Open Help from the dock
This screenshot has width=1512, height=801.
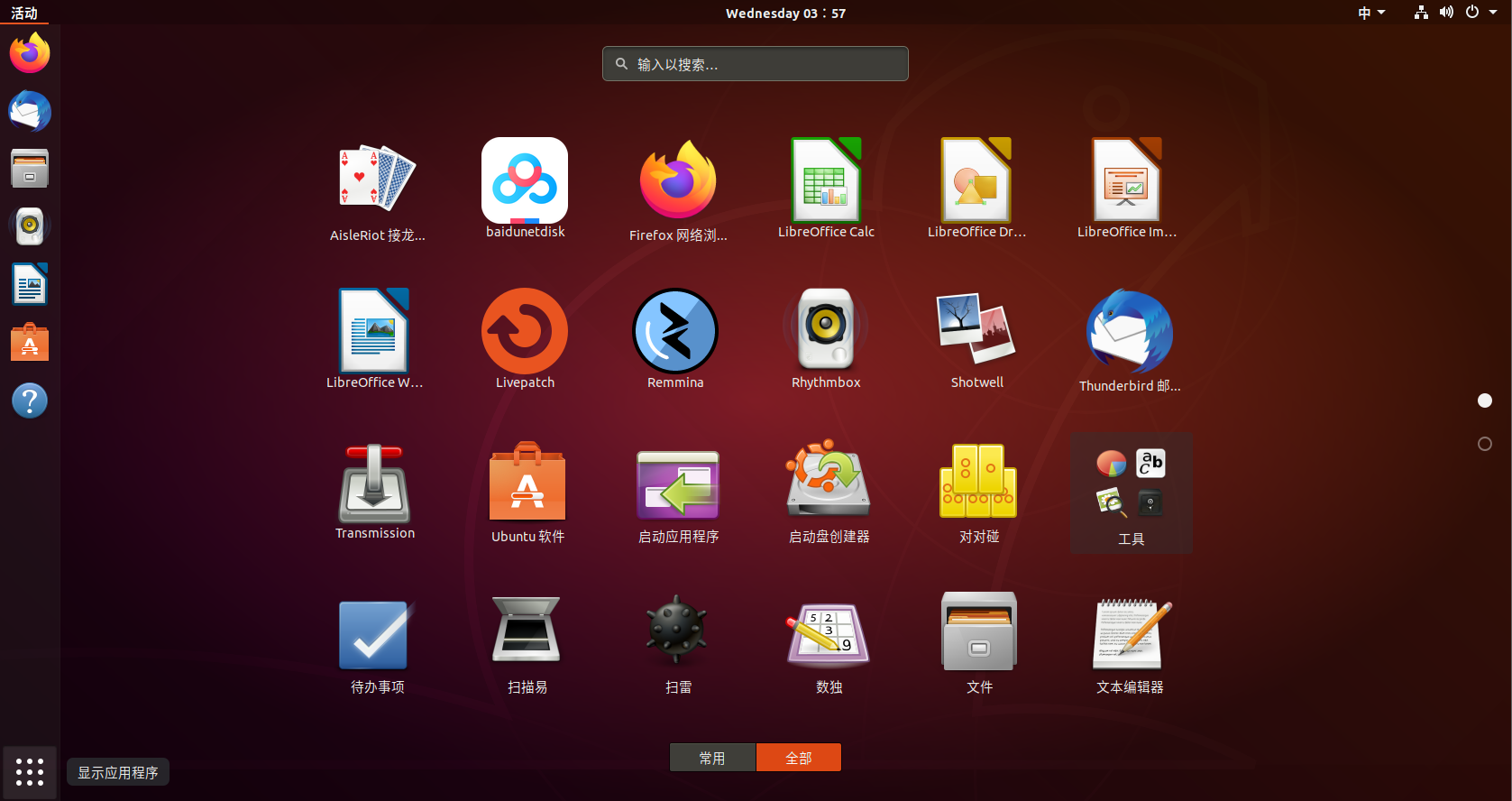point(30,400)
